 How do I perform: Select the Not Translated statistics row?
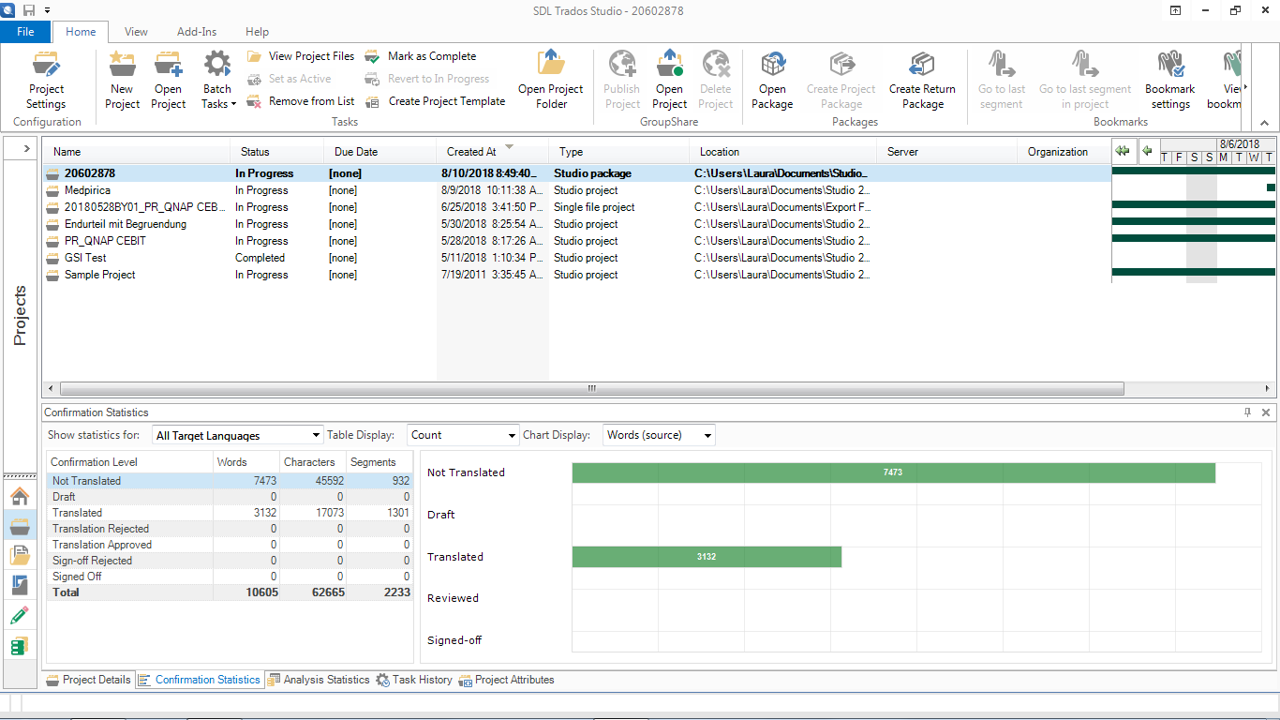tap(230, 481)
